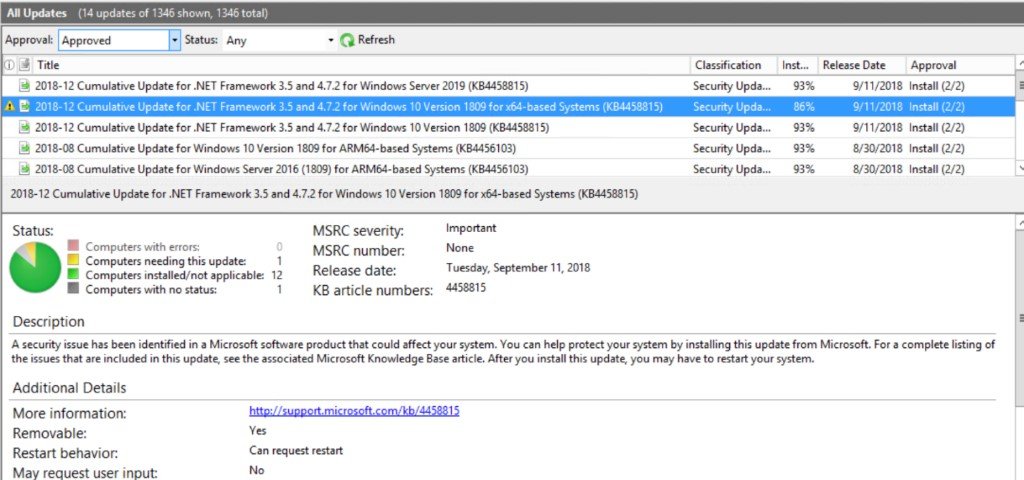Click the information icon column header
The height and width of the screenshot is (480, 1024).
coord(9,65)
